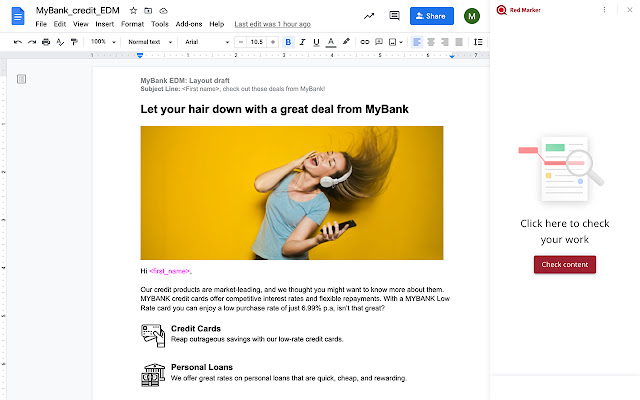Open the View menu

(81, 24)
